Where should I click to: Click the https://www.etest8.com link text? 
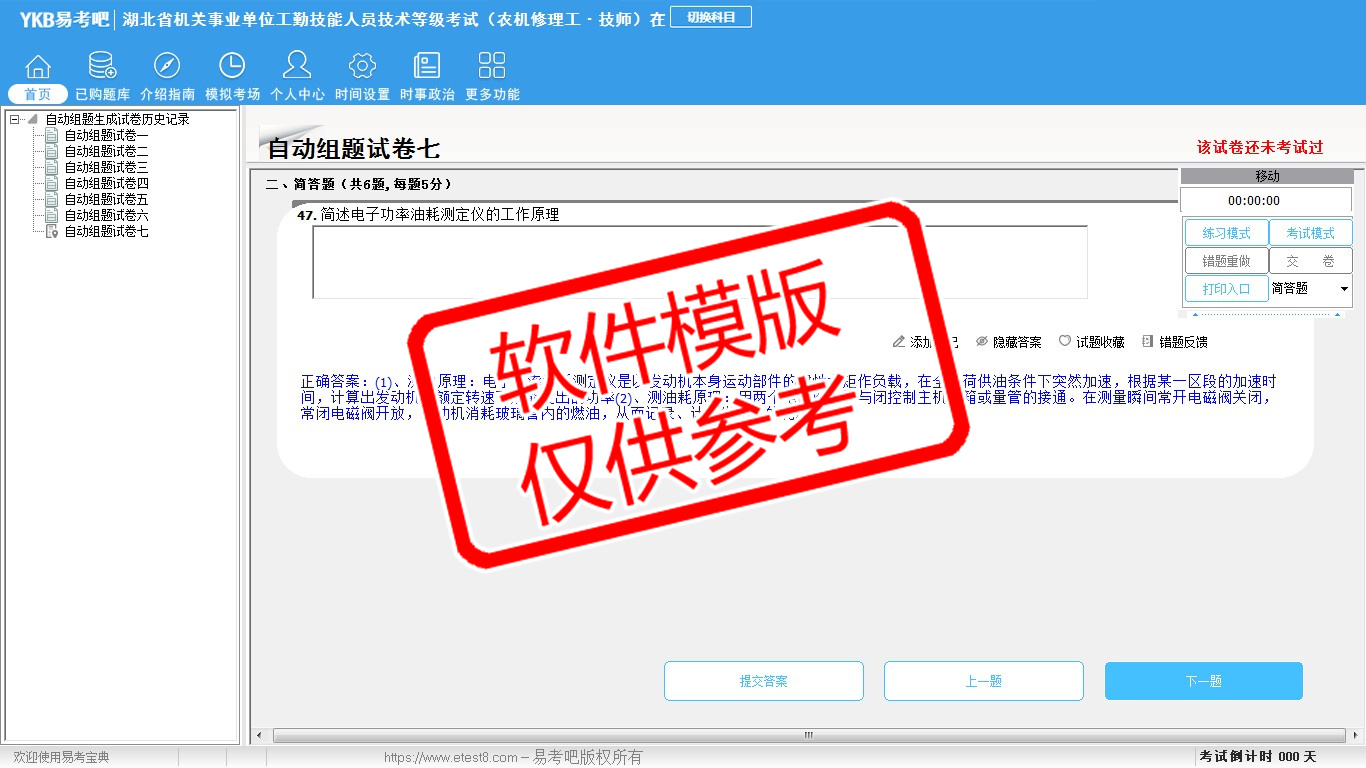451,758
